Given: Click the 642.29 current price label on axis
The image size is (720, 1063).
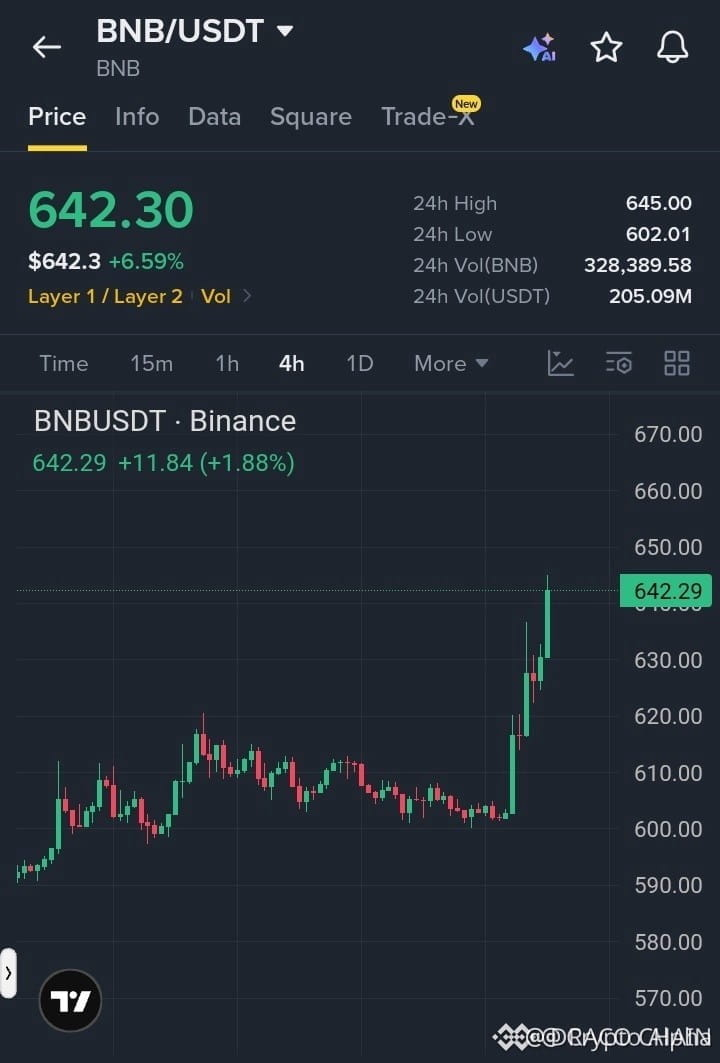Looking at the screenshot, I should pos(666,590).
